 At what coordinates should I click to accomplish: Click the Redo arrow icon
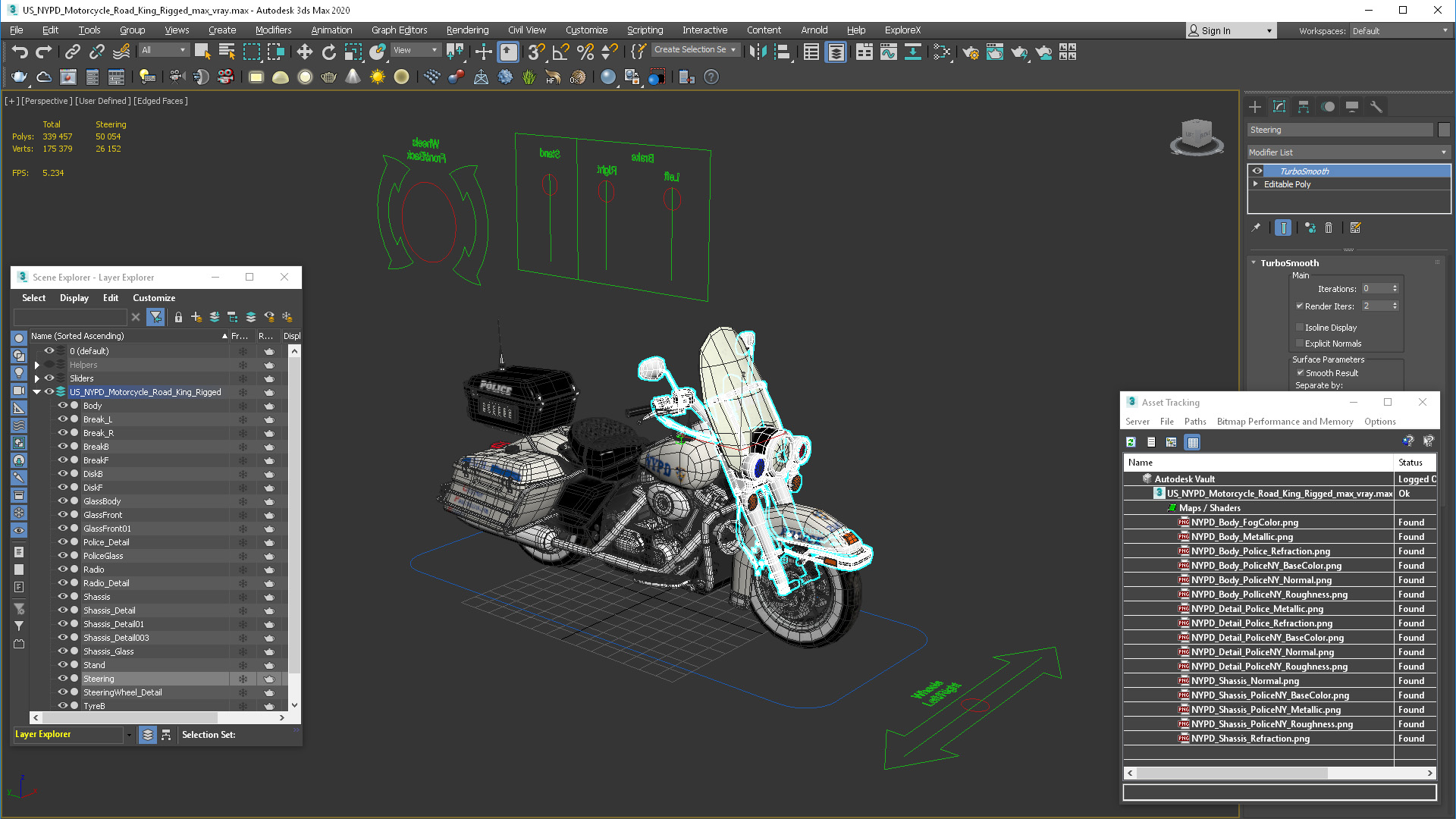click(x=44, y=52)
